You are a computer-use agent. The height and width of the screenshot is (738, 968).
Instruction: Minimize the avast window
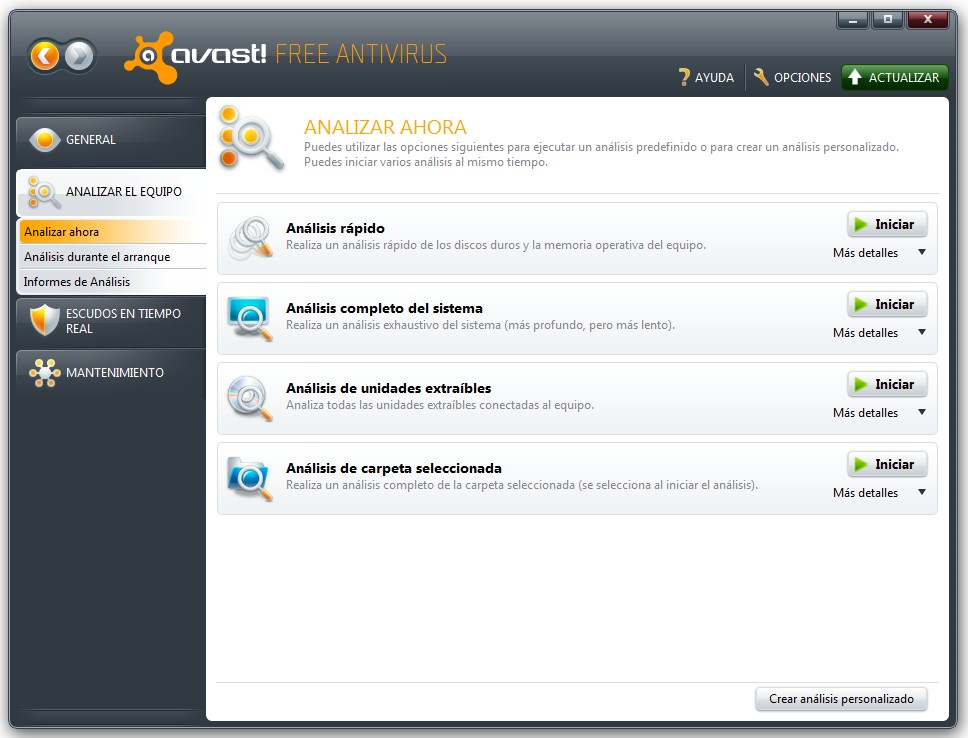(853, 20)
